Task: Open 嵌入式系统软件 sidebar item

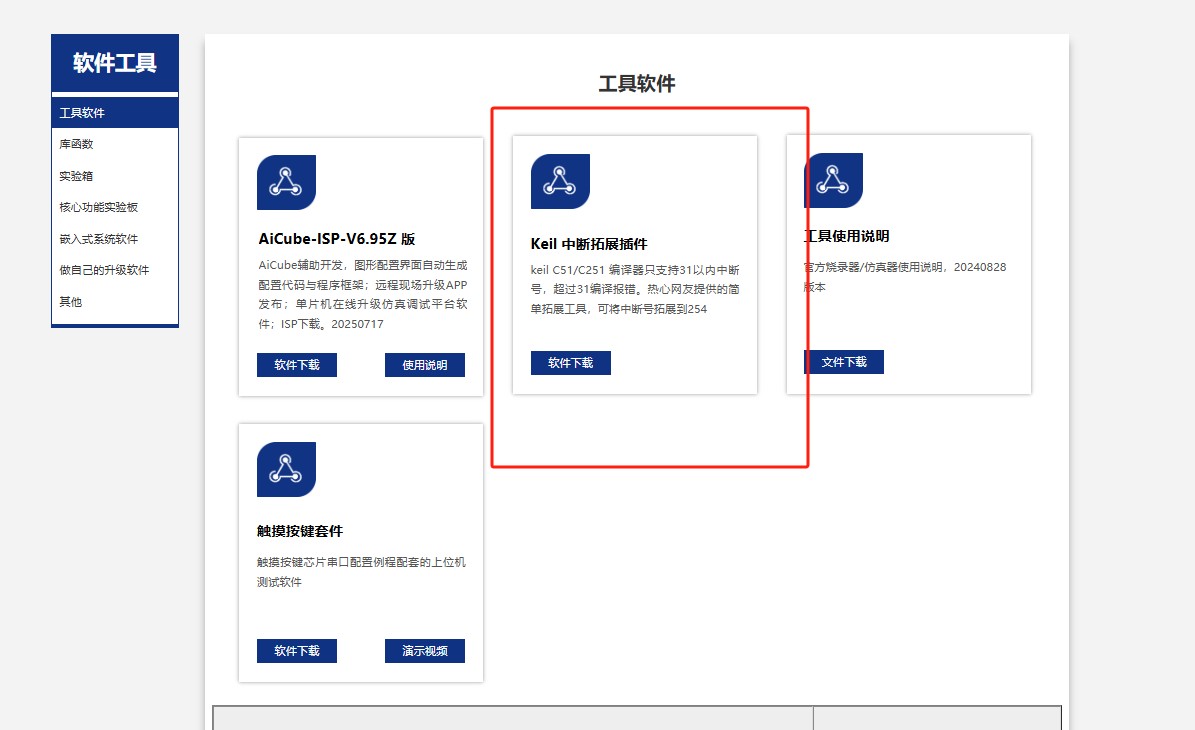Action: click(114, 239)
